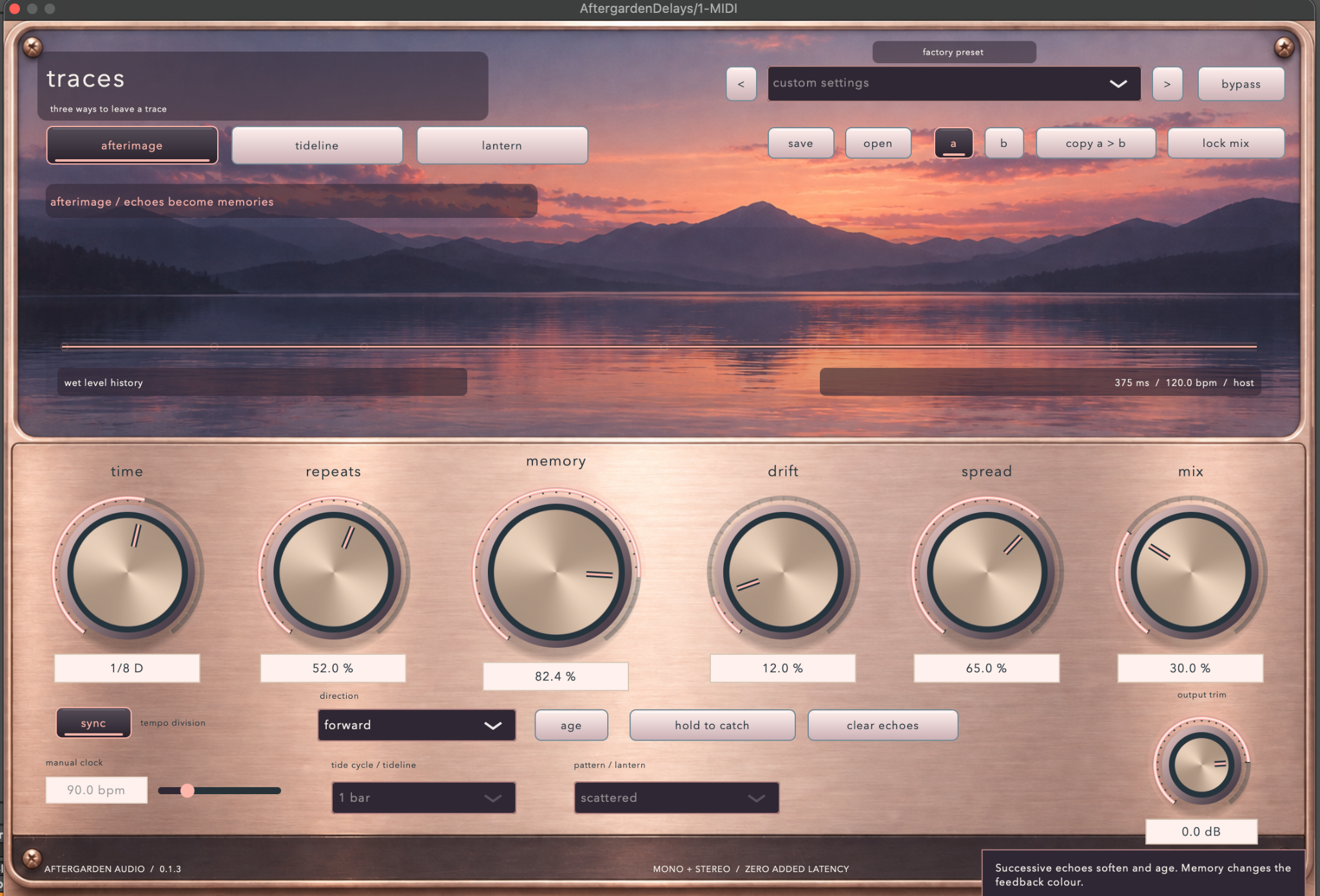Switch to the lantern mode tab
Screen dimensions: 1320x896
coord(502,146)
